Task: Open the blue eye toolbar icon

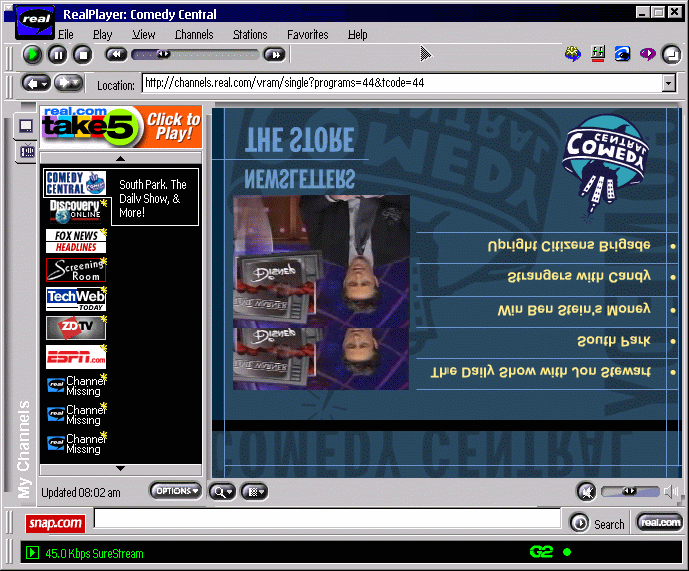Action: (x=622, y=54)
